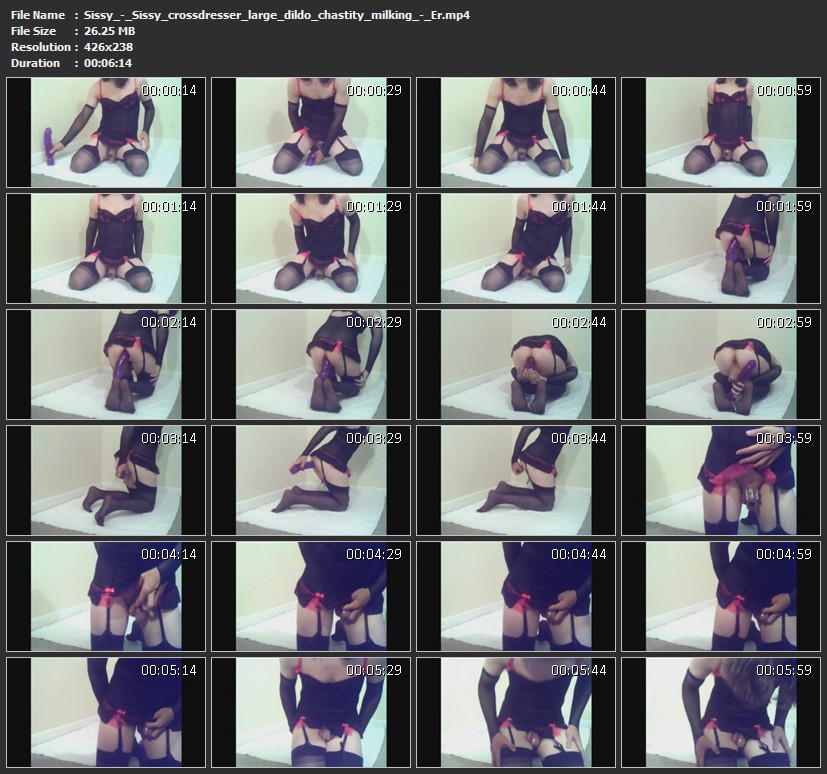This screenshot has width=827, height=774.
Task: Select the frame marked 00:04:14
Action: click(106, 596)
